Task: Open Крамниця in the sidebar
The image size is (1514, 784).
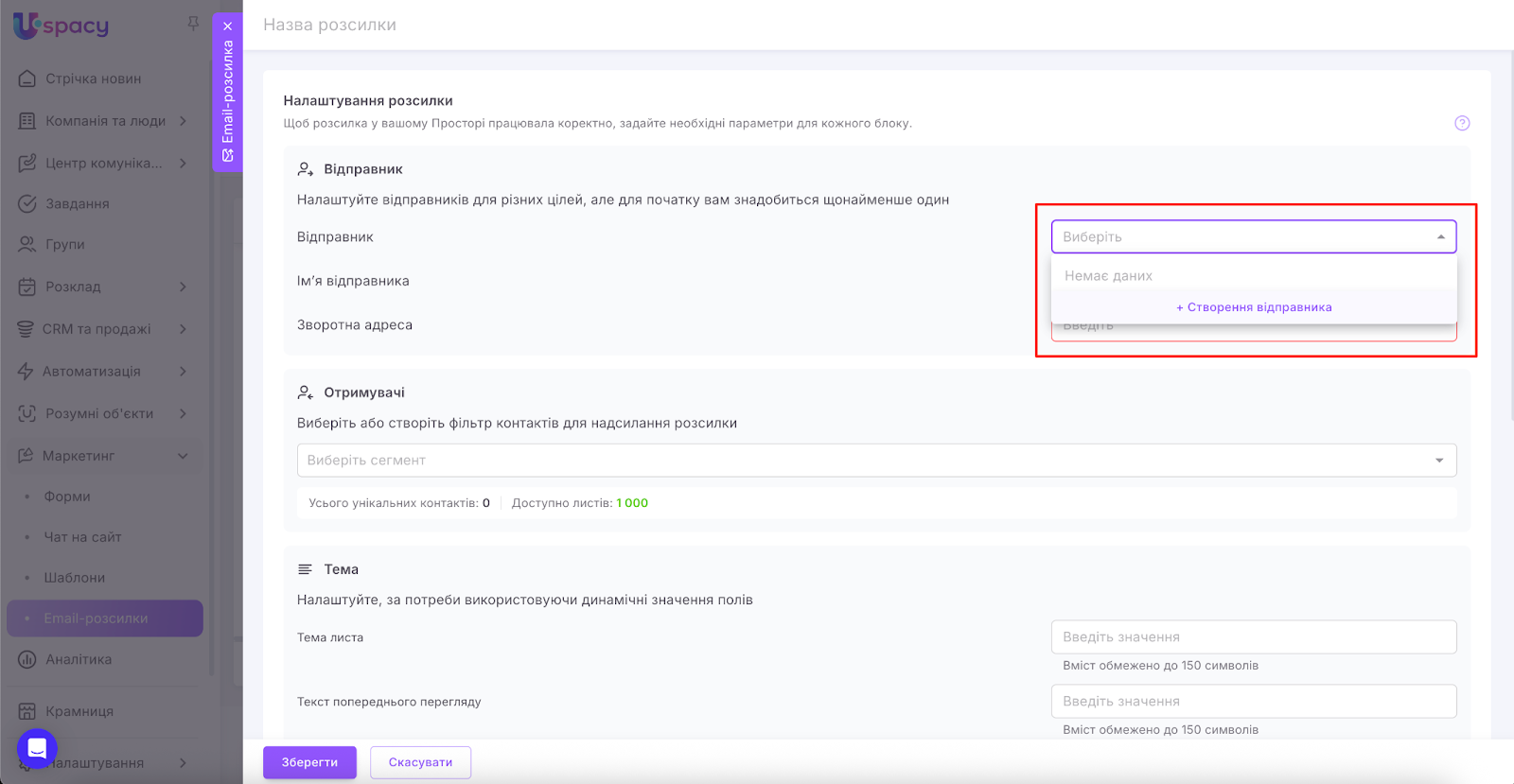Action: 79,711
